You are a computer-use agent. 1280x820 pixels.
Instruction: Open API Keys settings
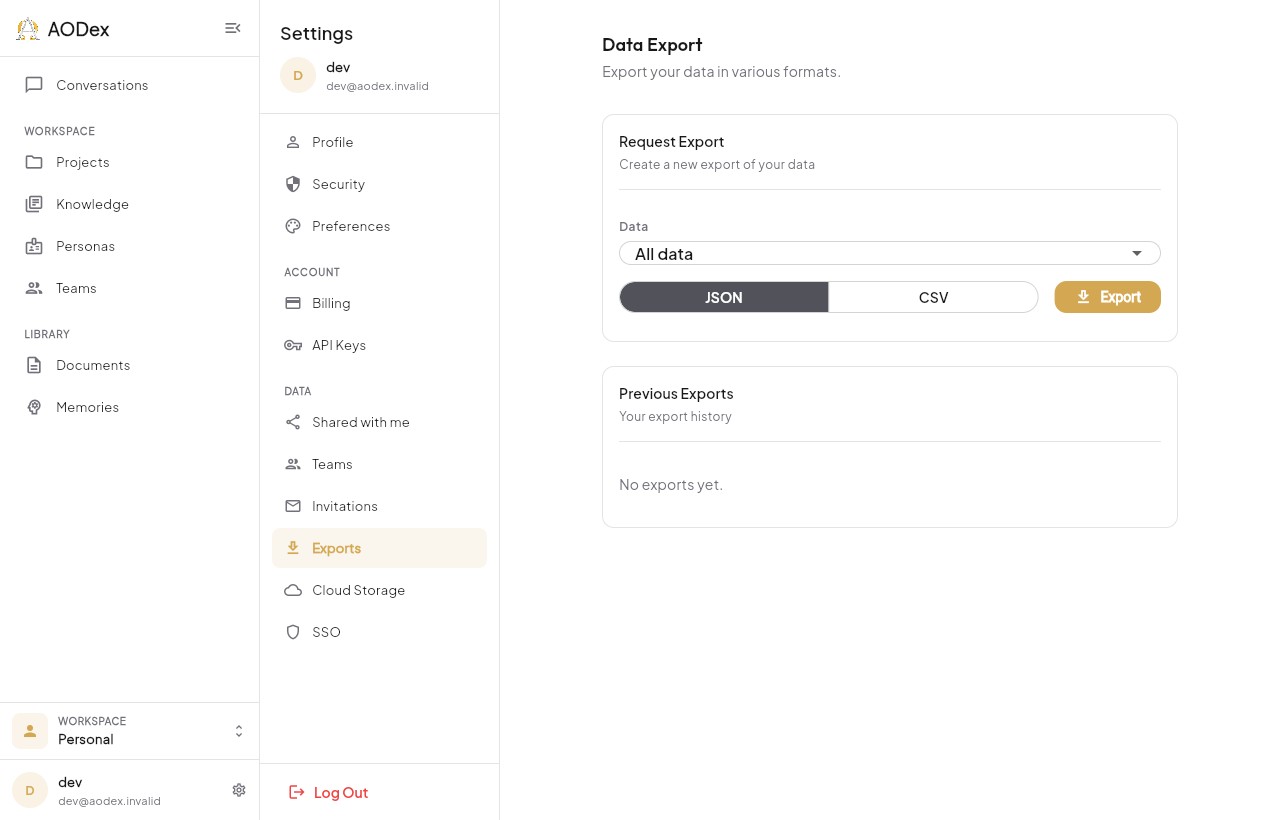pos(379,345)
